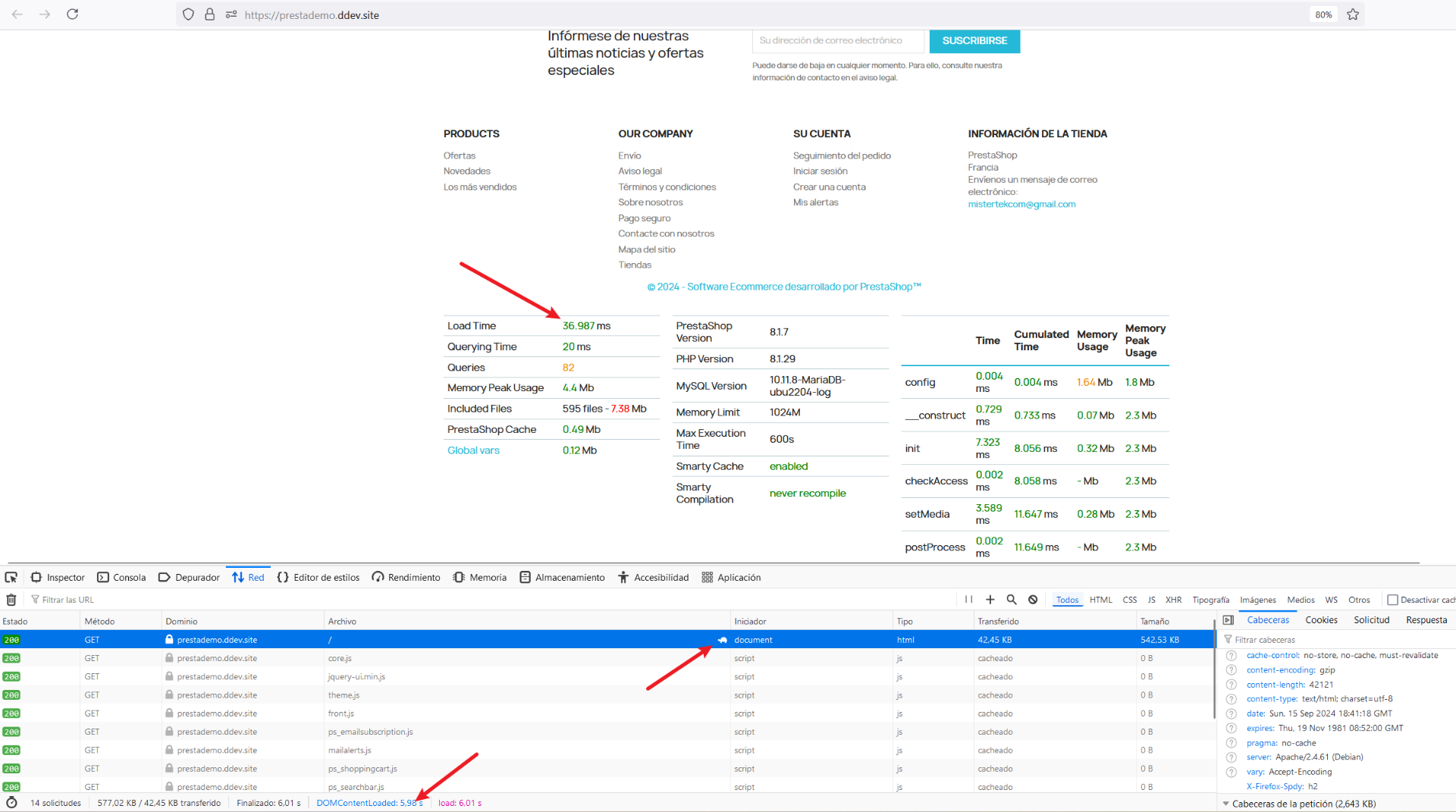Open the mistertekcom@gmail.com email link
Viewport: 1456px width, 812px height.
click(x=1021, y=204)
